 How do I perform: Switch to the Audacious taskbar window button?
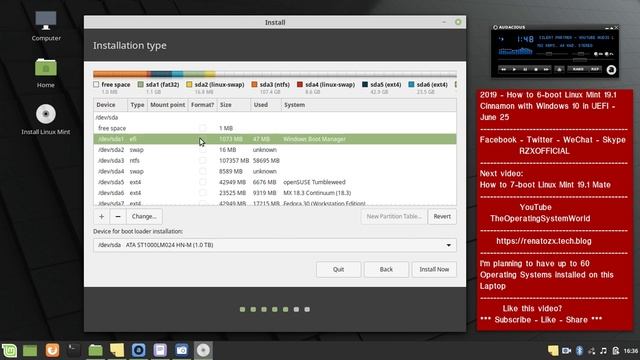[x=138, y=350]
